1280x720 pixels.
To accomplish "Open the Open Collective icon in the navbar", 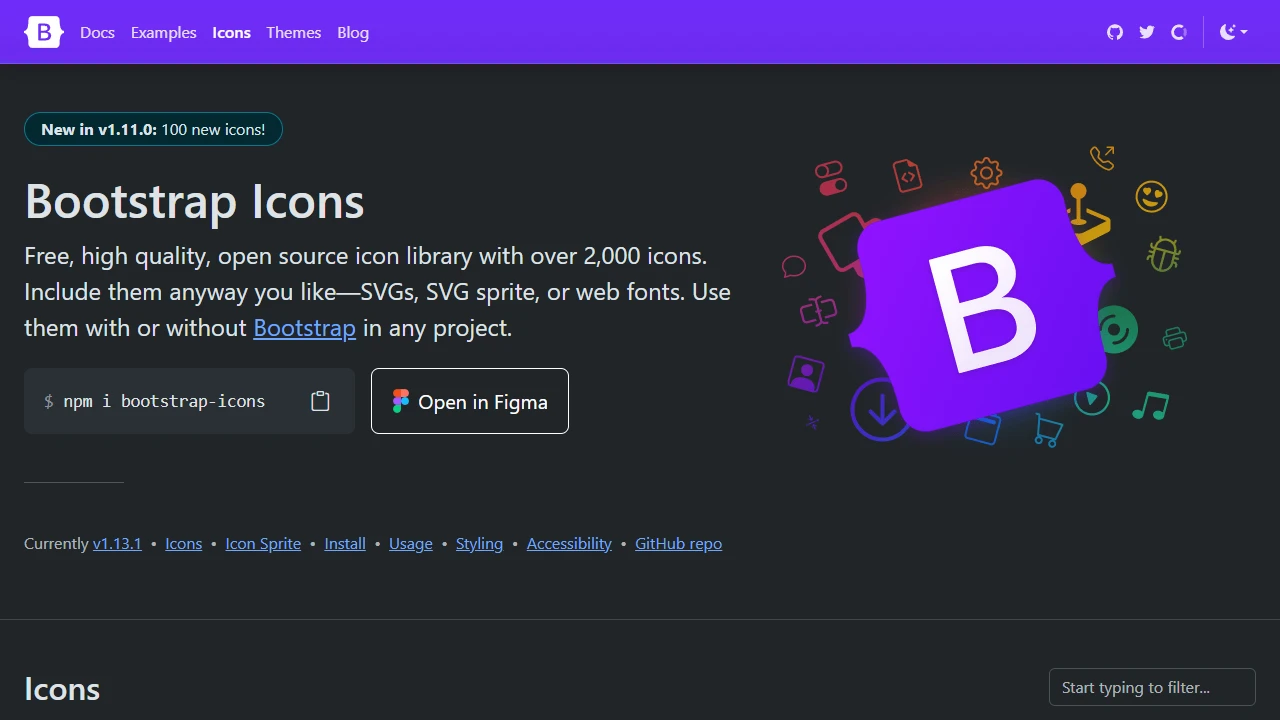I will click(1178, 32).
